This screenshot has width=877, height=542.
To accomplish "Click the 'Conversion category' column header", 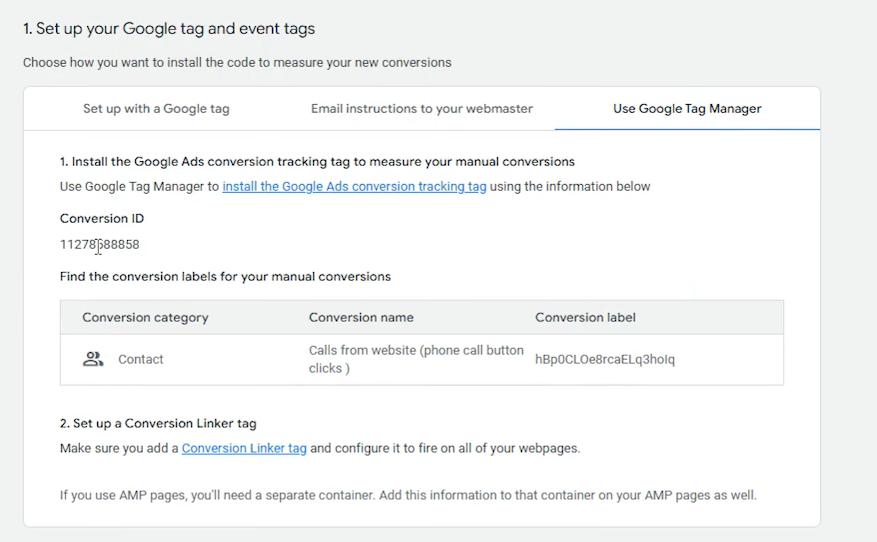I will (x=145, y=317).
